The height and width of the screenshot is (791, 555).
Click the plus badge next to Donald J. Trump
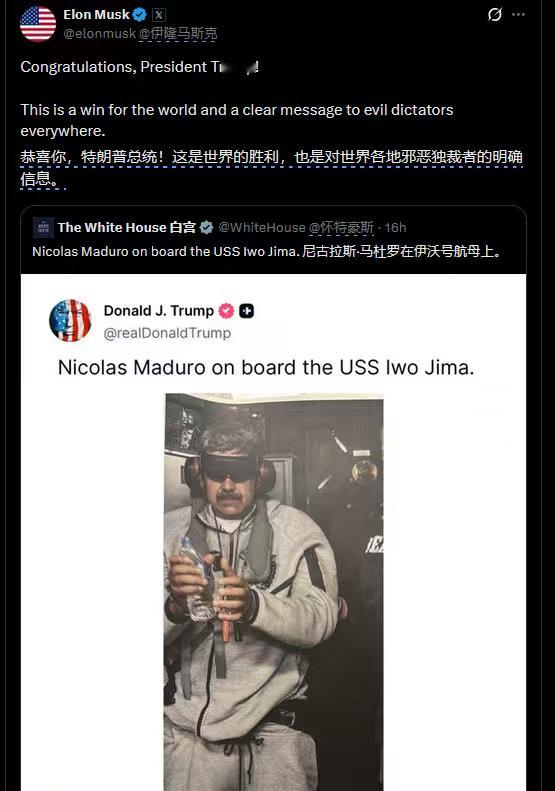247,311
